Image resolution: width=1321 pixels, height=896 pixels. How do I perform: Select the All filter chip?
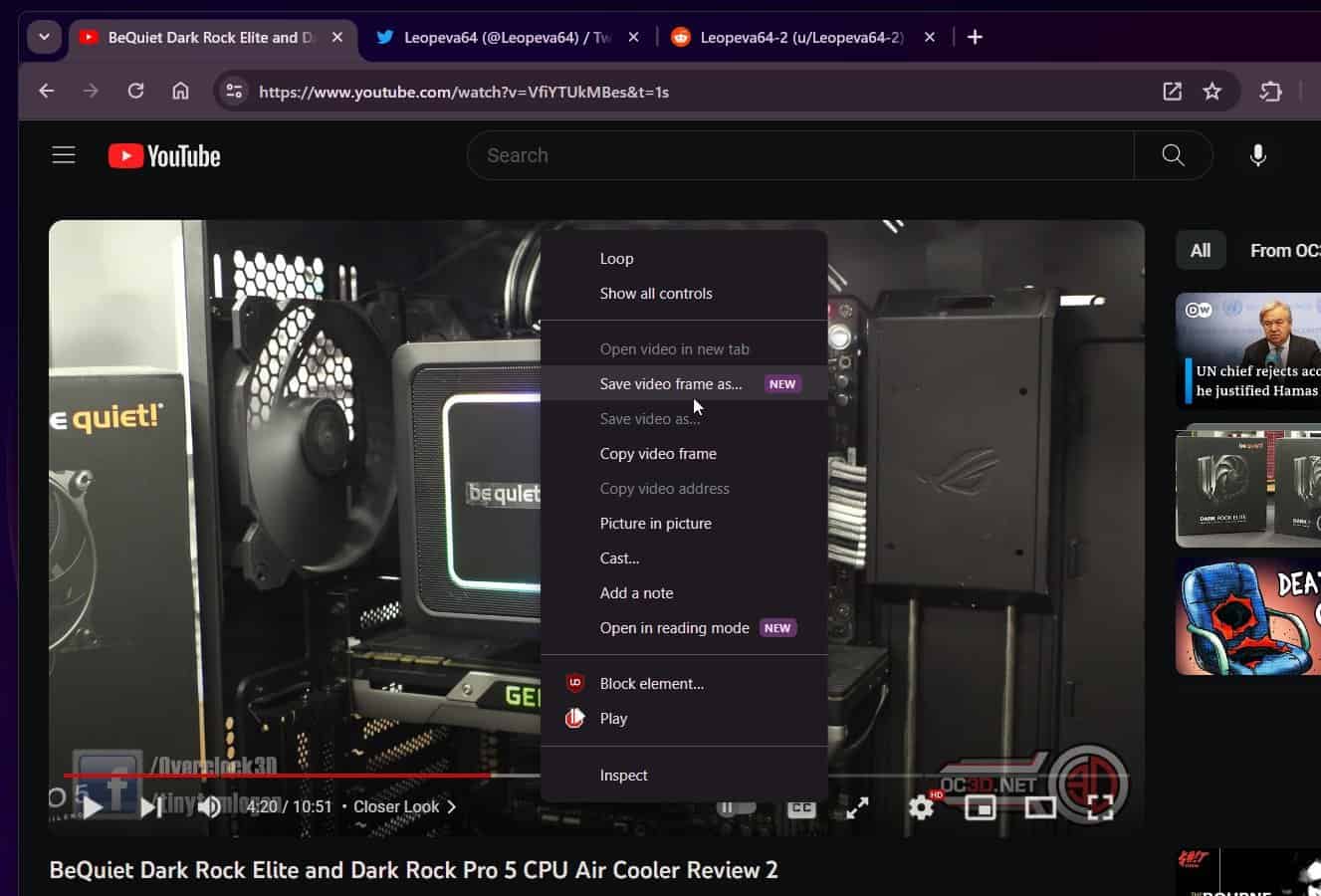point(1201,251)
